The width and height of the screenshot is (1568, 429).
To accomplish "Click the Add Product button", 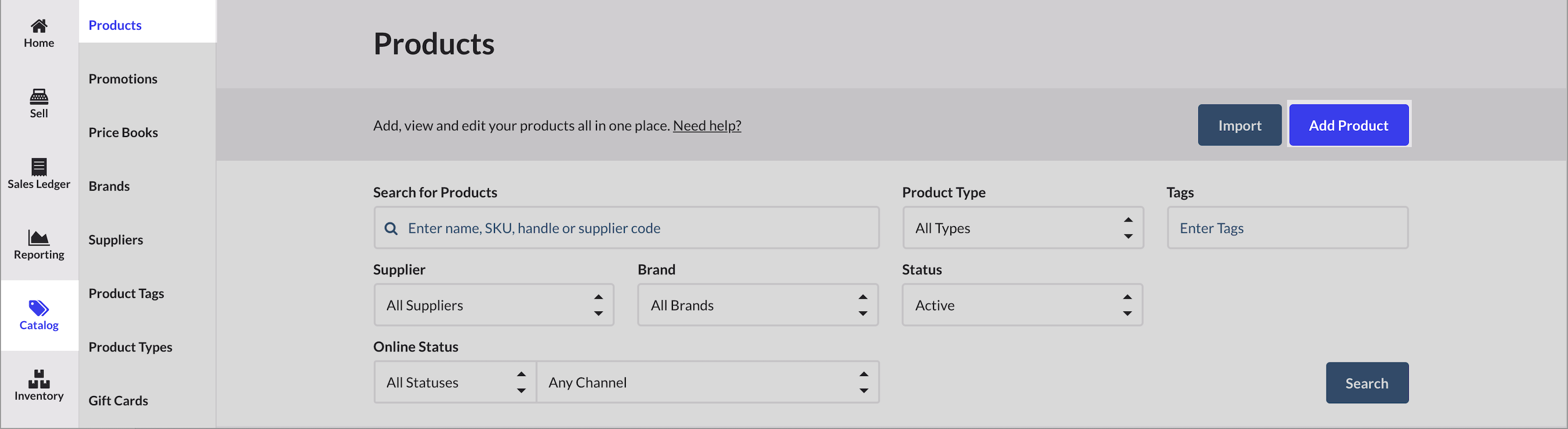I will (1348, 125).
